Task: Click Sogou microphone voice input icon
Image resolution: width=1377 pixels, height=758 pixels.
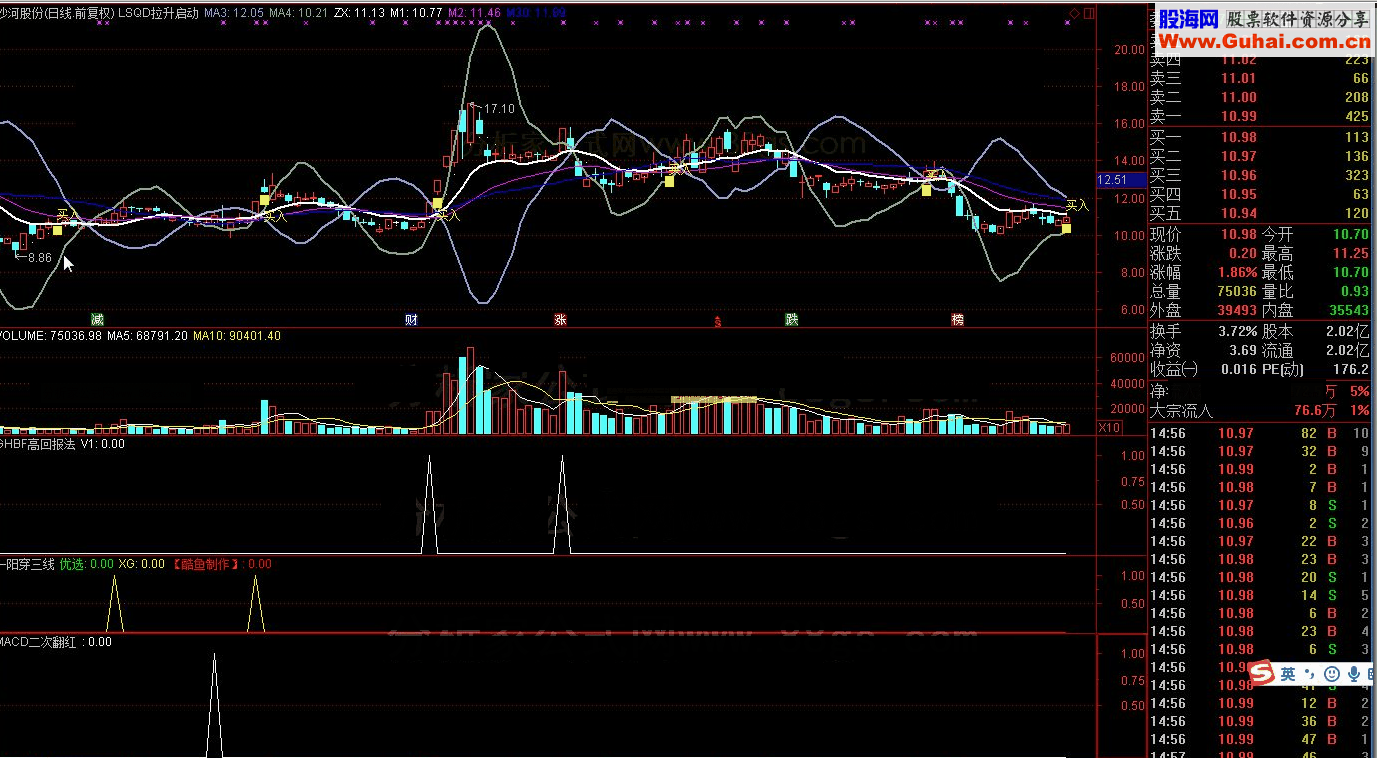Action: pyautogui.click(x=1353, y=674)
